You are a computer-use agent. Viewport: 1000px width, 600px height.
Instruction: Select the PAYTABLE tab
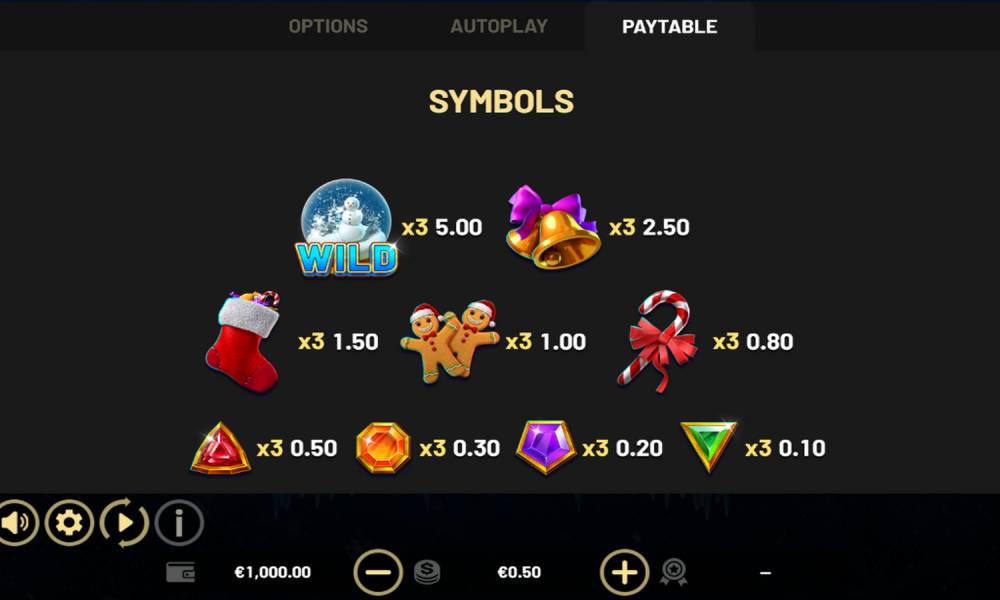click(x=670, y=26)
